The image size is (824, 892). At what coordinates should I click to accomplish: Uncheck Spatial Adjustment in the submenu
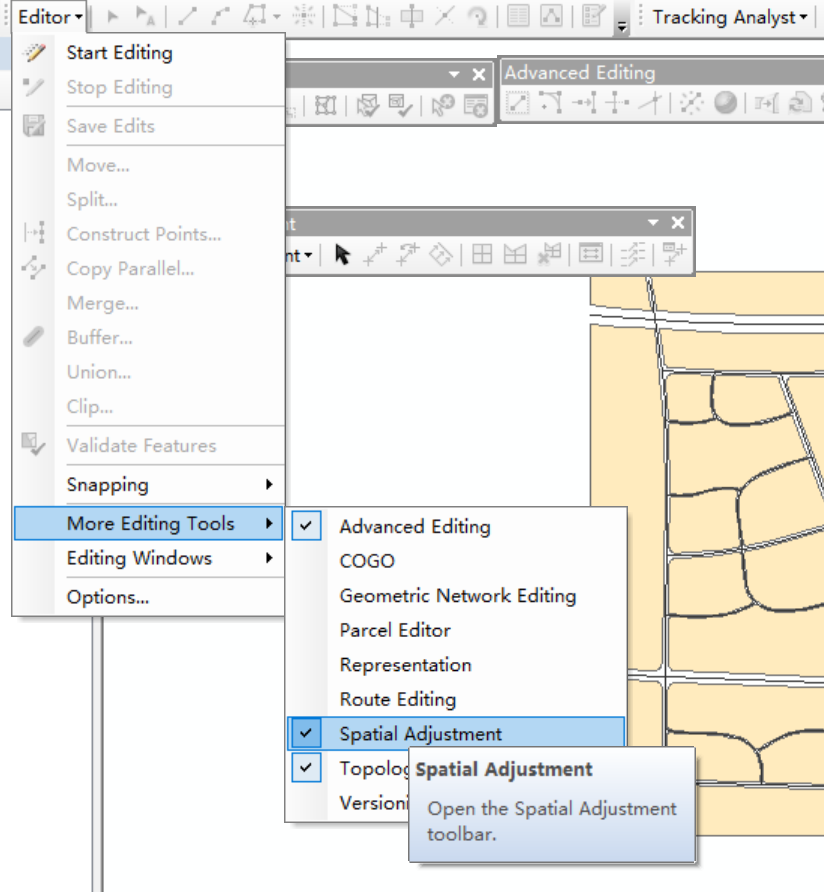click(306, 733)
